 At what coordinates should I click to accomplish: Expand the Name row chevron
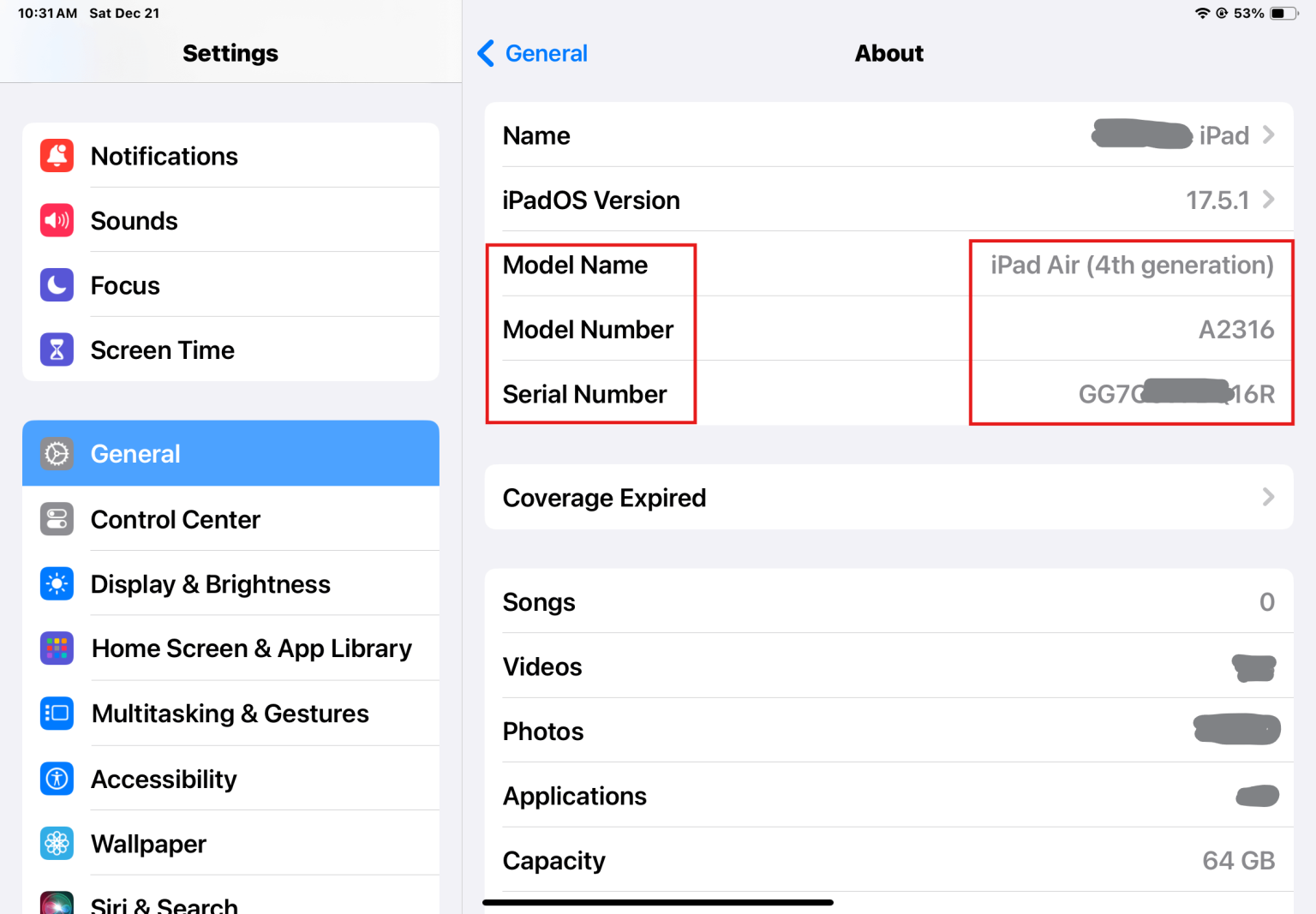pyautogui.click(x=1269, y=135)
